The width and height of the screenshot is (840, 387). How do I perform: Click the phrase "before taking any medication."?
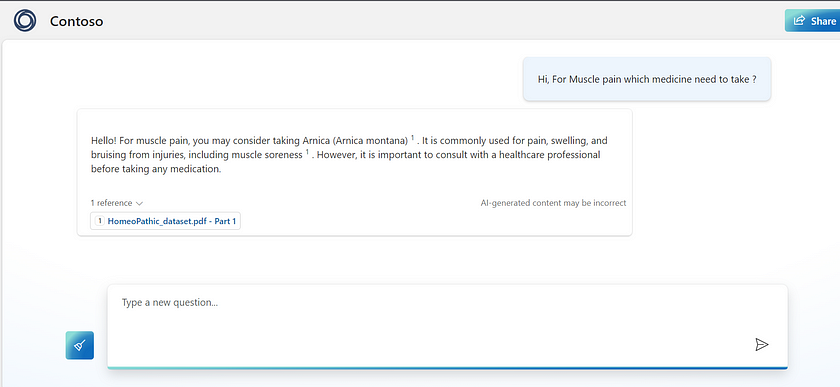(156, 169)
